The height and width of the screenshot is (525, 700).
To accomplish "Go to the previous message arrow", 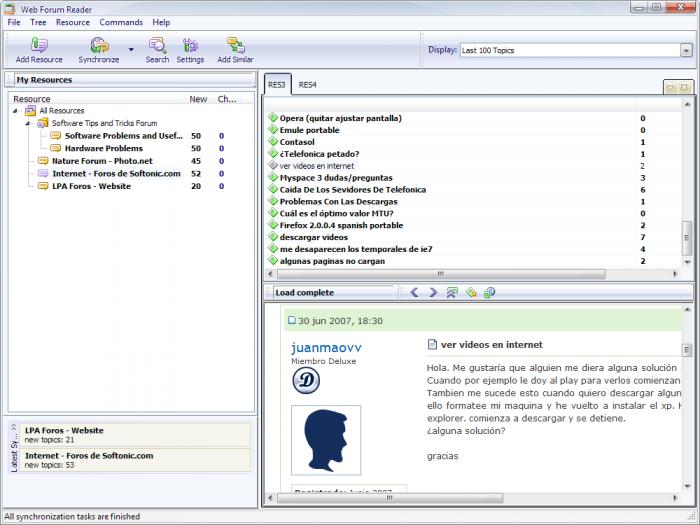I will (x=414, y=292).
